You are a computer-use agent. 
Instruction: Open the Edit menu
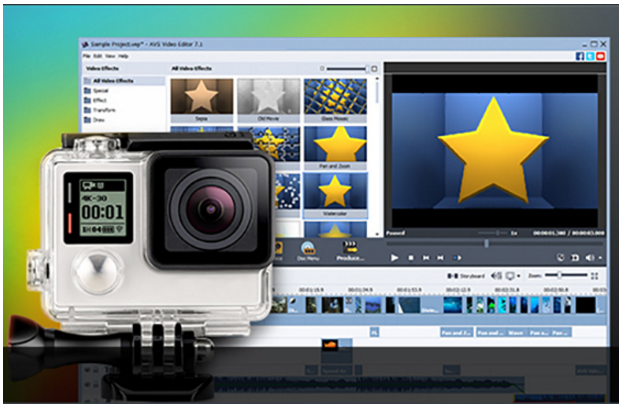coord(98,56)
